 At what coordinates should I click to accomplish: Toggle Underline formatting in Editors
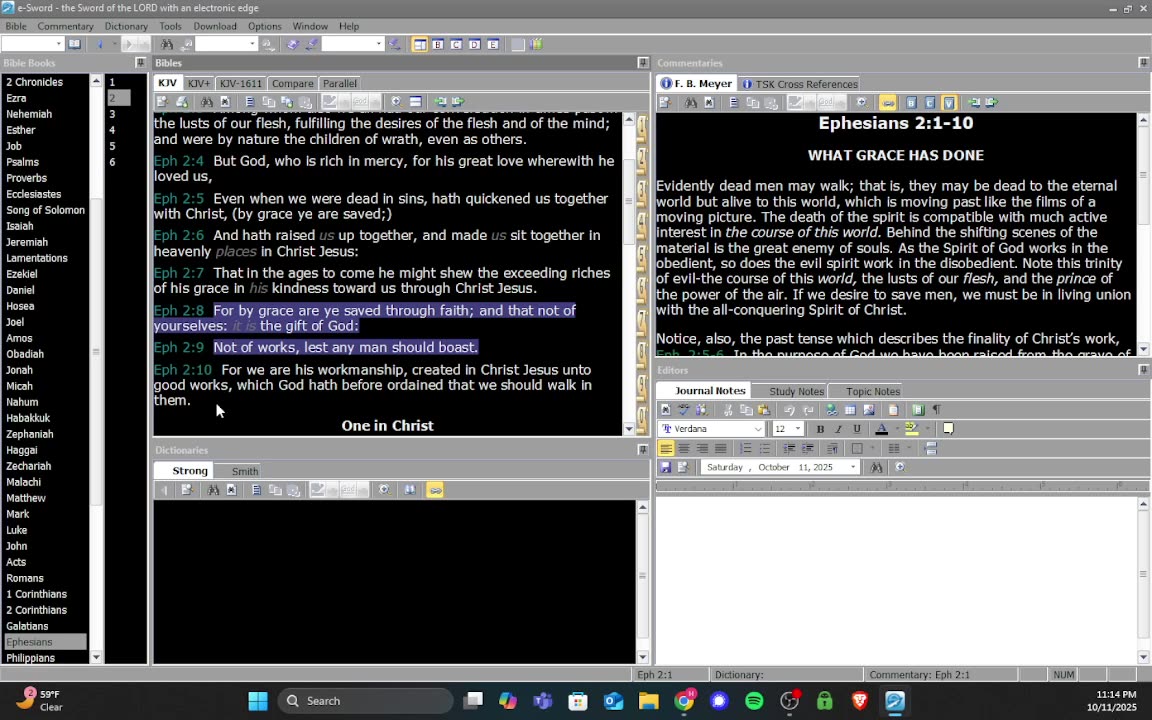tap(857, 429)
